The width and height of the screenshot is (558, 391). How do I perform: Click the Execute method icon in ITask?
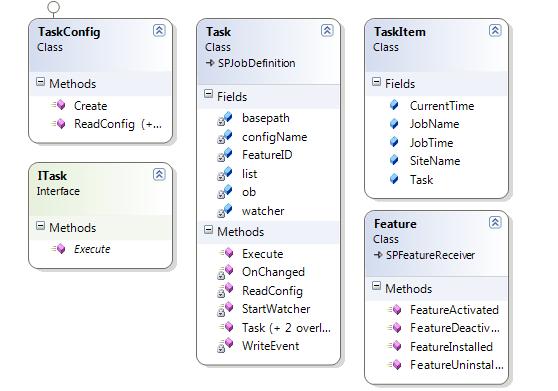pyautogui.click(x=59, y=249)
